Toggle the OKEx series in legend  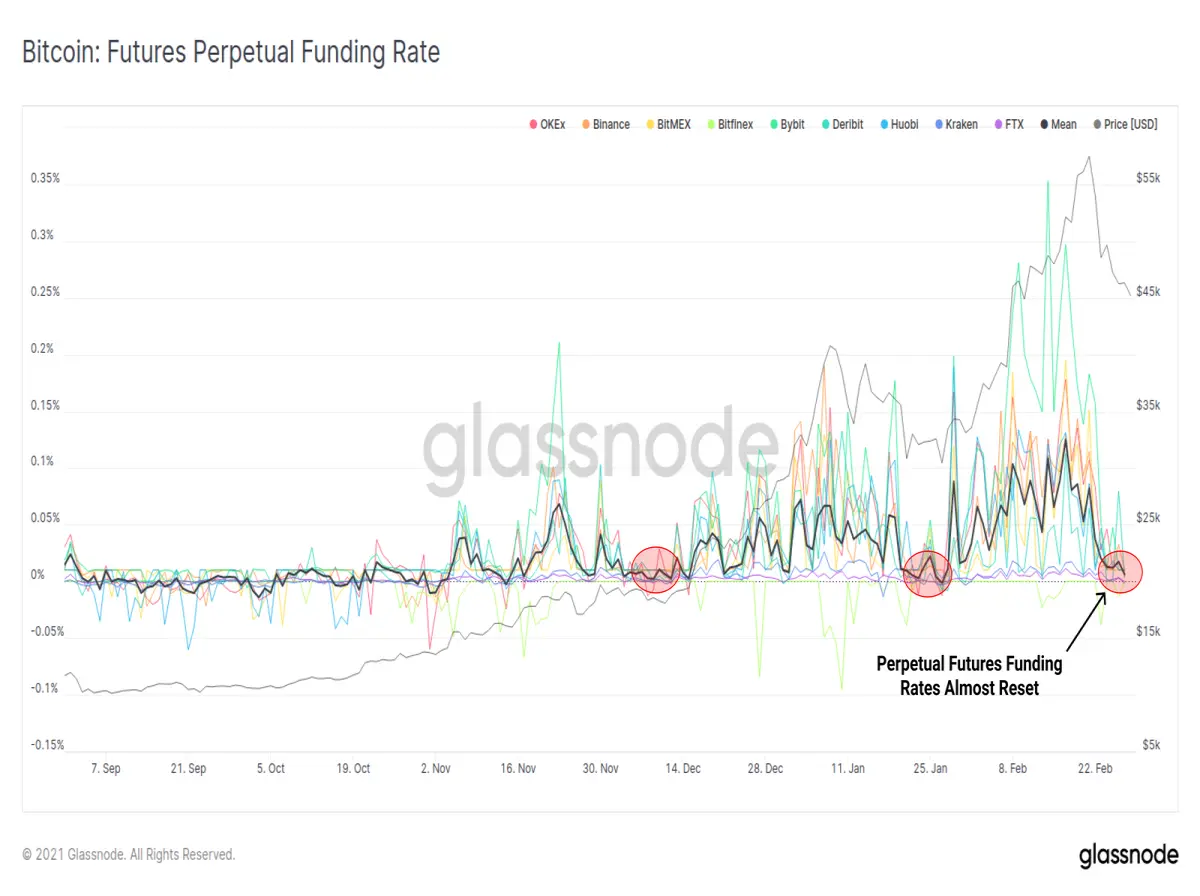pos(547,125)
